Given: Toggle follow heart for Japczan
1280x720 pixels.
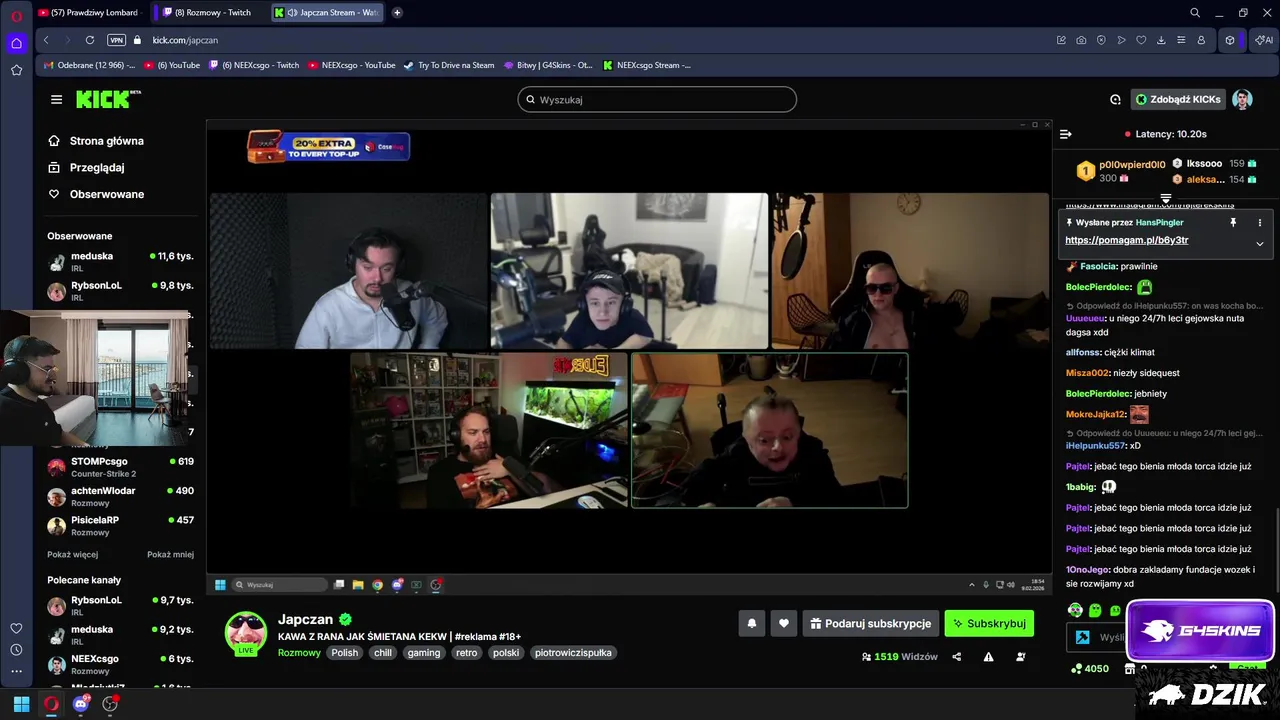Looking at the screenshot, I should [x=784, y=623].
